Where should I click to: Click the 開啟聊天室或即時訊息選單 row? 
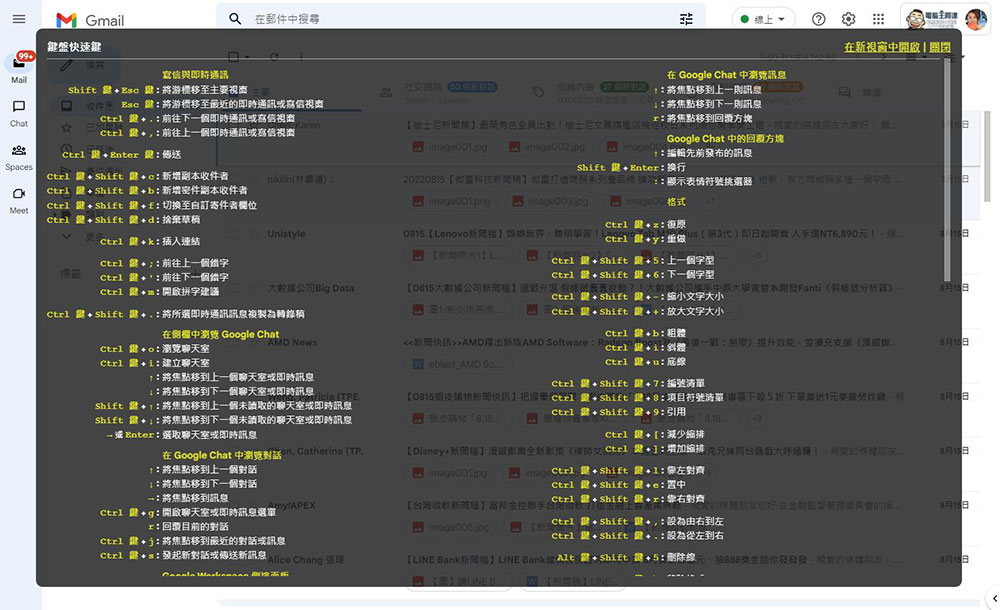pos(188,512)
